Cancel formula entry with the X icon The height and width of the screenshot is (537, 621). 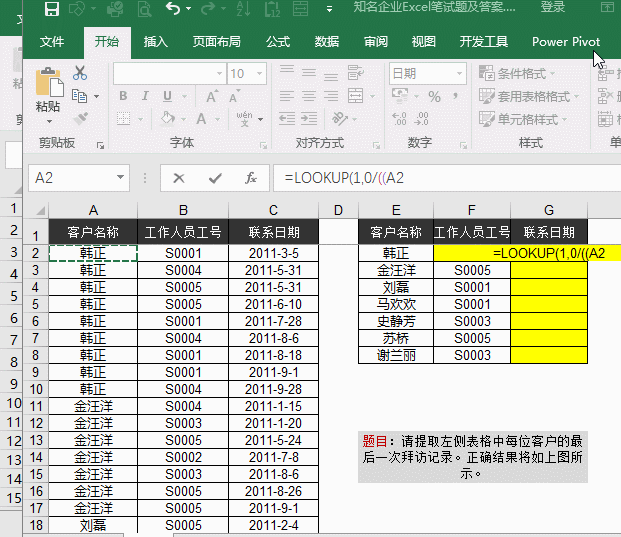179,178
